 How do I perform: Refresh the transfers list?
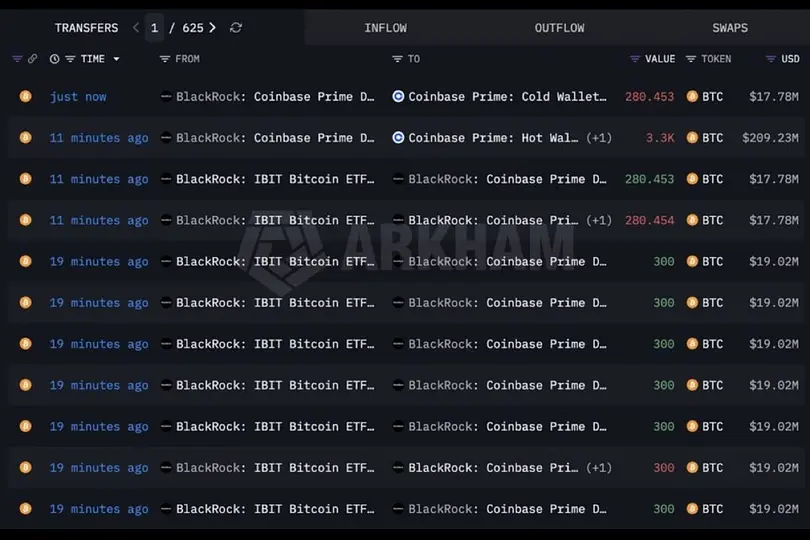pos(236,28)
